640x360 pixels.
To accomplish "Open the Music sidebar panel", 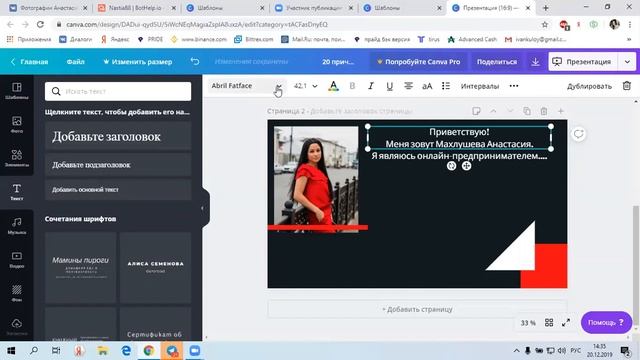I will click(17, 225).
